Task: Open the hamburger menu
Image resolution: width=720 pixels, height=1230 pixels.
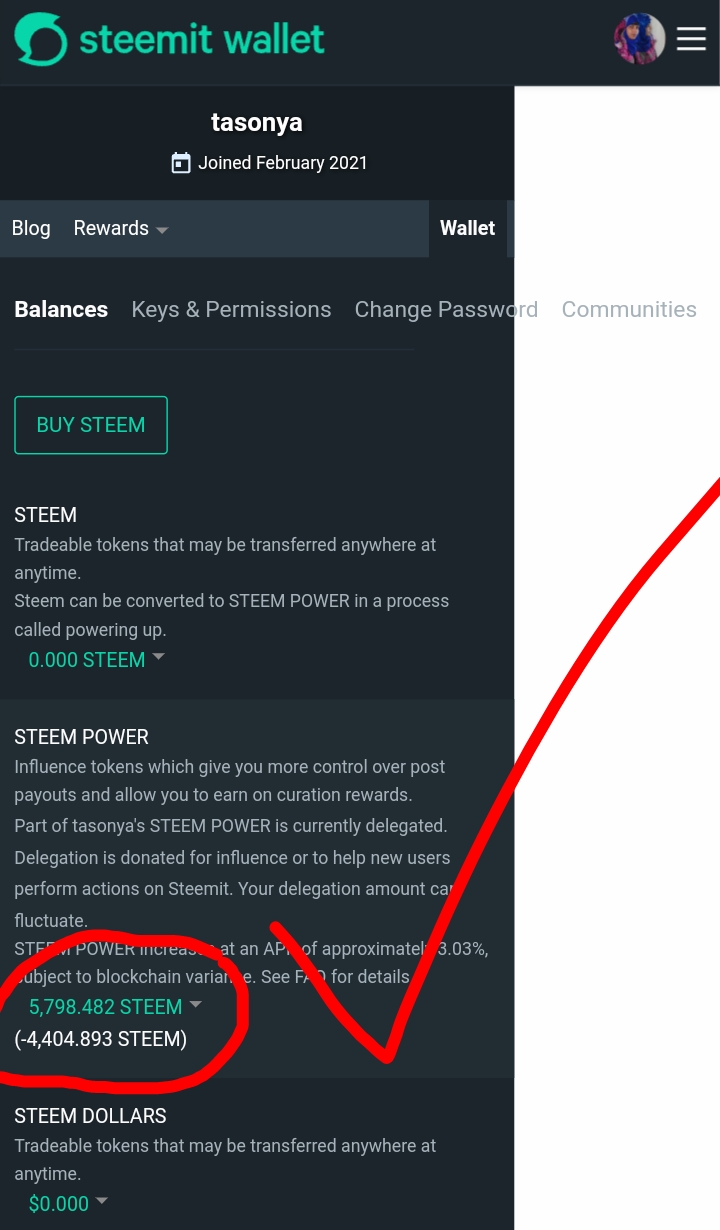Action: point(691,39)
